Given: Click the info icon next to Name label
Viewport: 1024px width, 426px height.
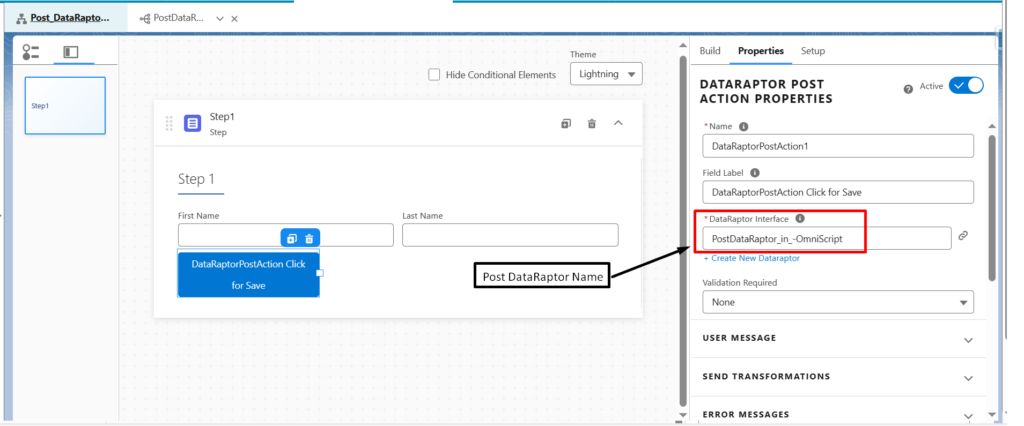Looking at the screenshot, I should (743, 127).
